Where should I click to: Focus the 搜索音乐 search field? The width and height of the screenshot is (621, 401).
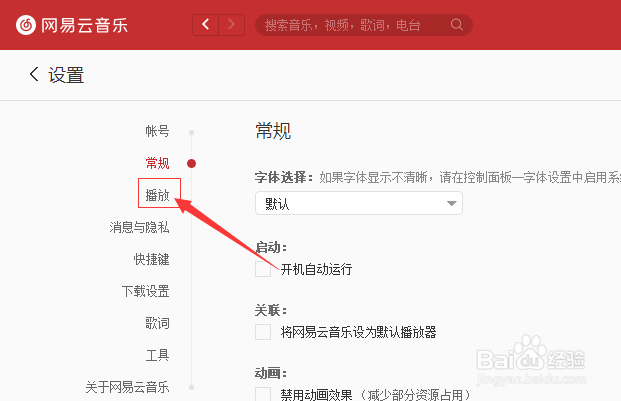tap(364, 25)
